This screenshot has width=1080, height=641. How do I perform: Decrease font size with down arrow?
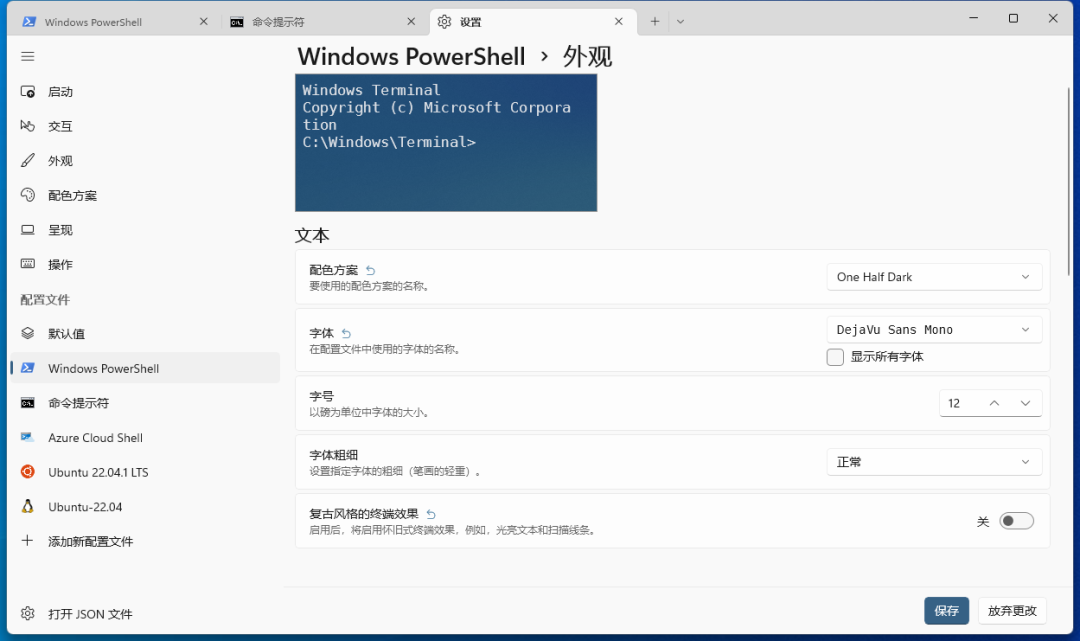point(1026,403)
